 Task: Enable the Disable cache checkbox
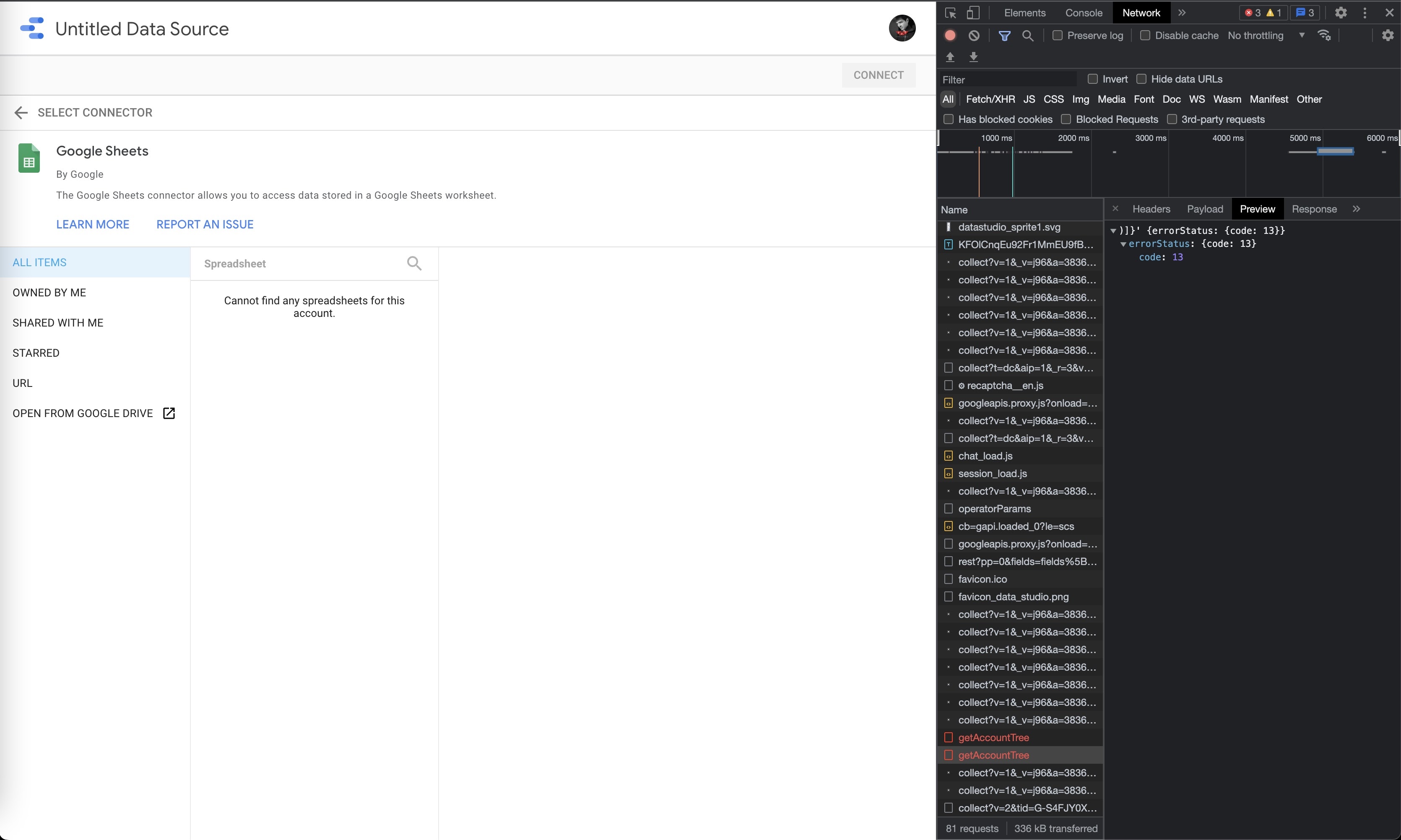pyautogui.click(x=1144, y=35)
